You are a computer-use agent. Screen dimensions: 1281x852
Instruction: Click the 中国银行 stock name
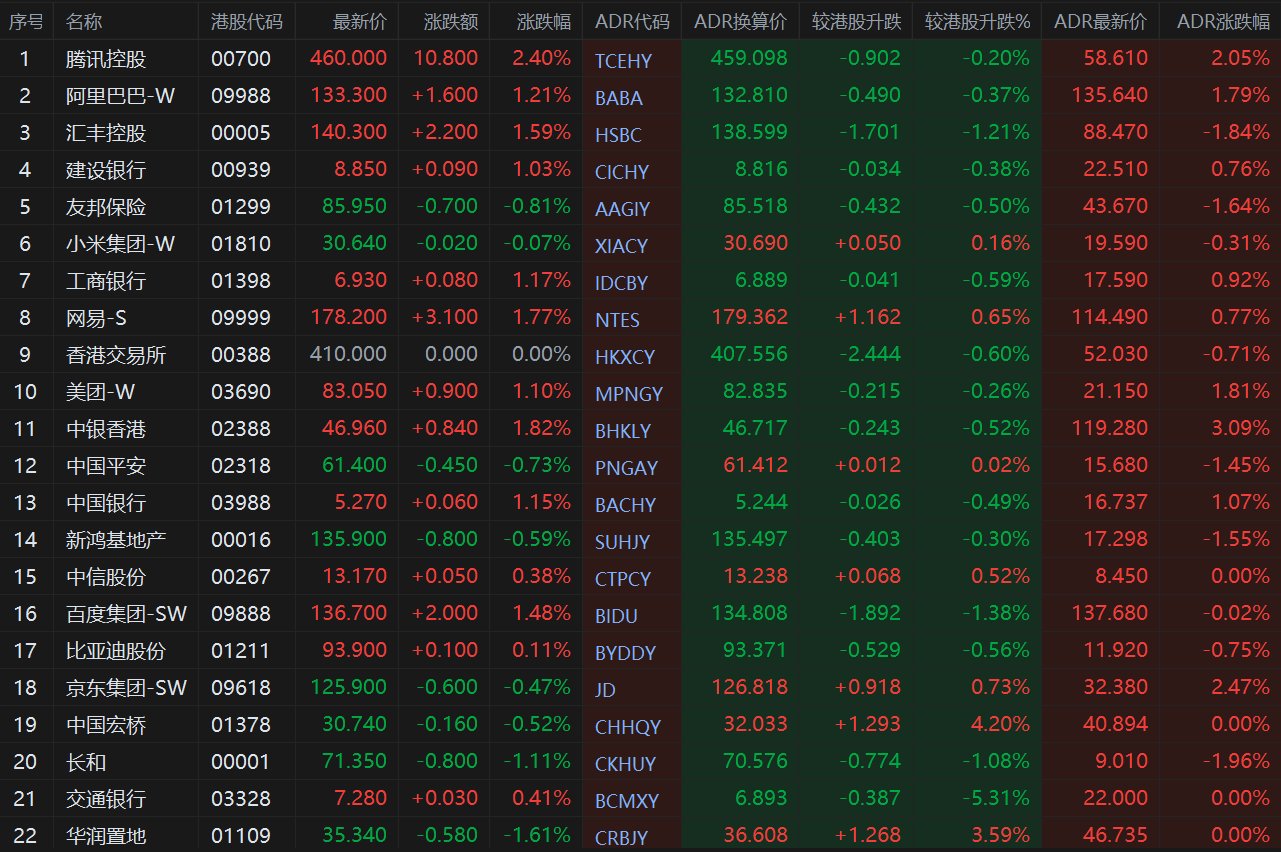pyautogui.click(x=106, y=503)
